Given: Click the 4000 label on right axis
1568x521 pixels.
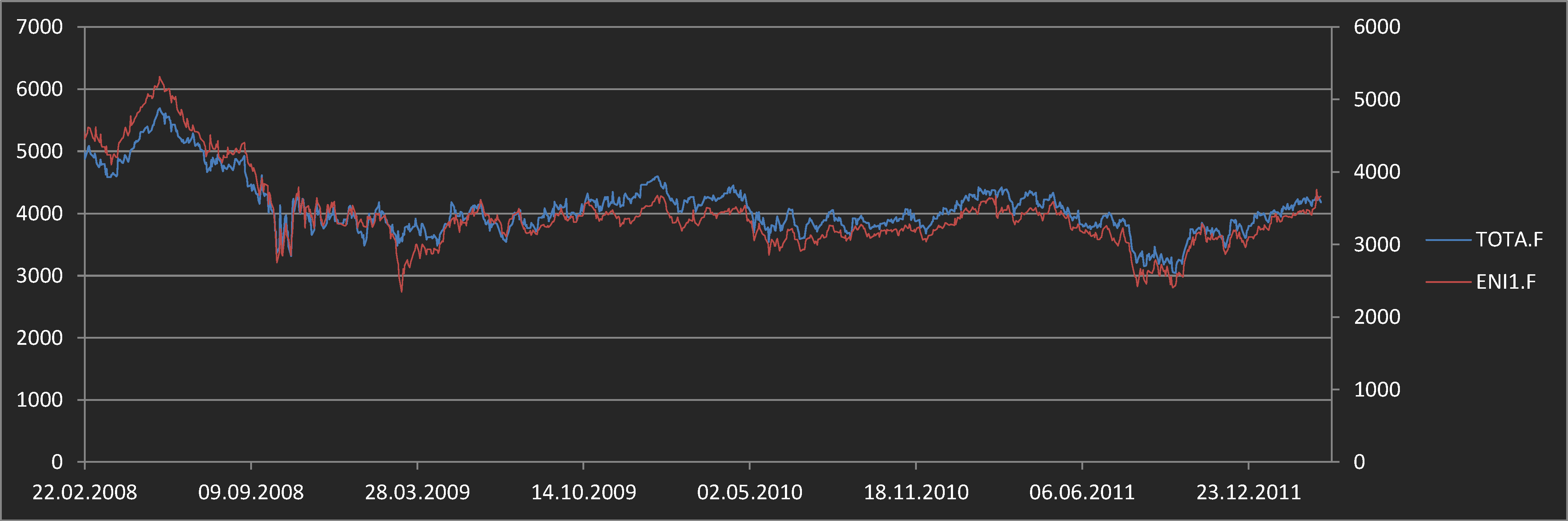Looking at the screenshot, I should pyautogui.click(x=1376, y=172).
